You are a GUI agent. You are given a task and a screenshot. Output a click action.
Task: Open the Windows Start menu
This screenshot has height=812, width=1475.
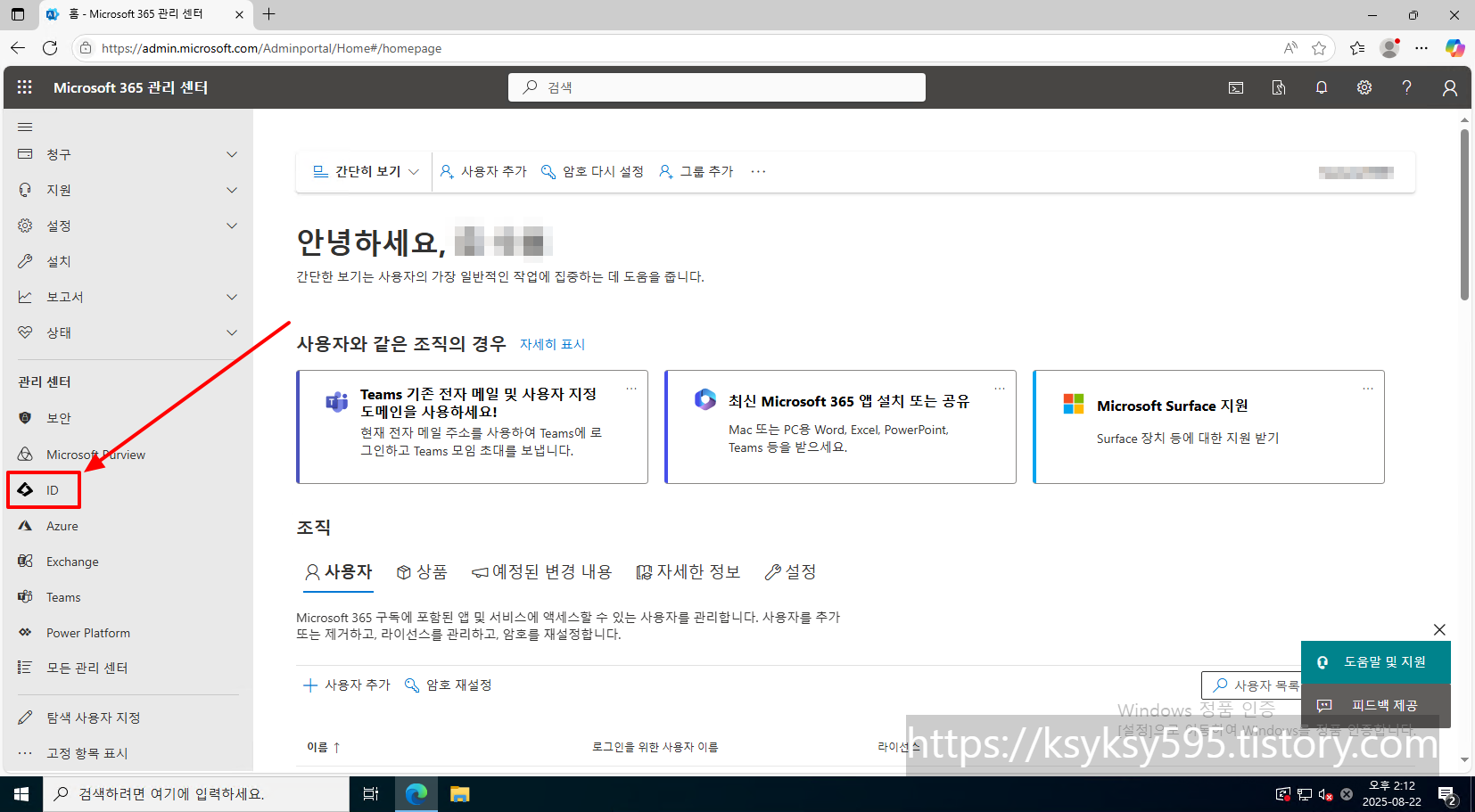point(21,794)
